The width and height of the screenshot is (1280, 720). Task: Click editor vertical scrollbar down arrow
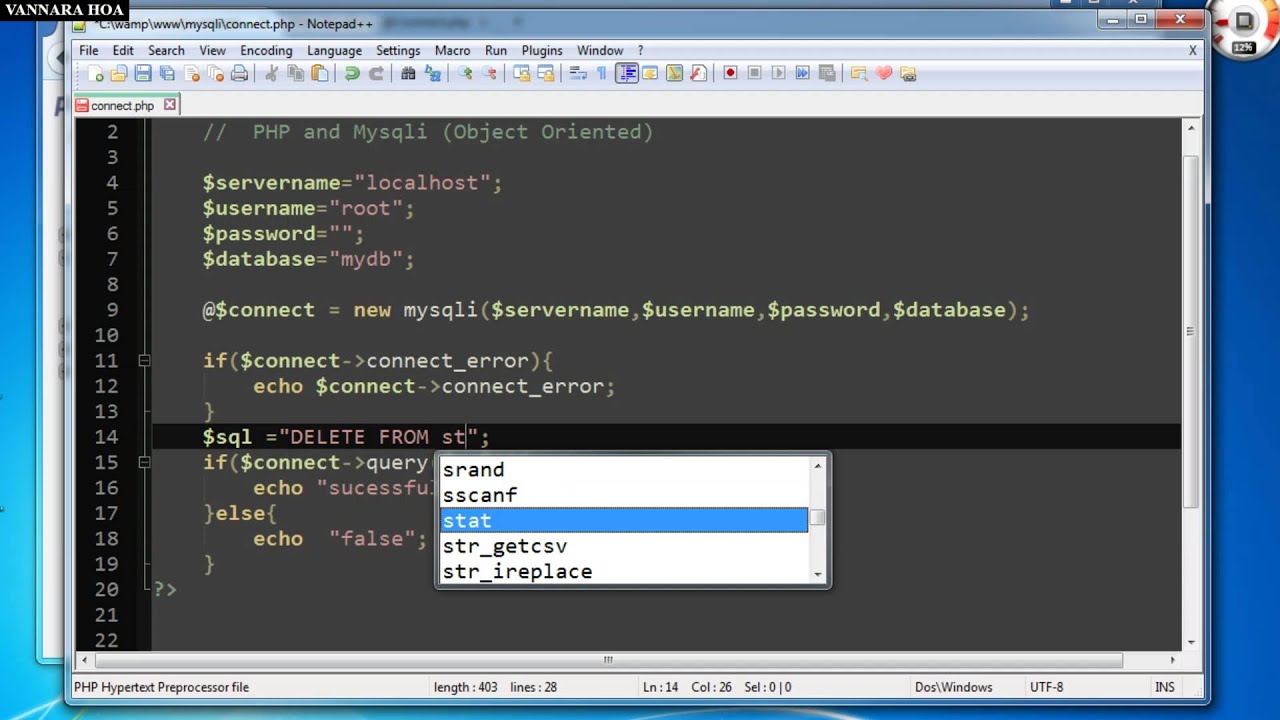(x=1191, y=642)
